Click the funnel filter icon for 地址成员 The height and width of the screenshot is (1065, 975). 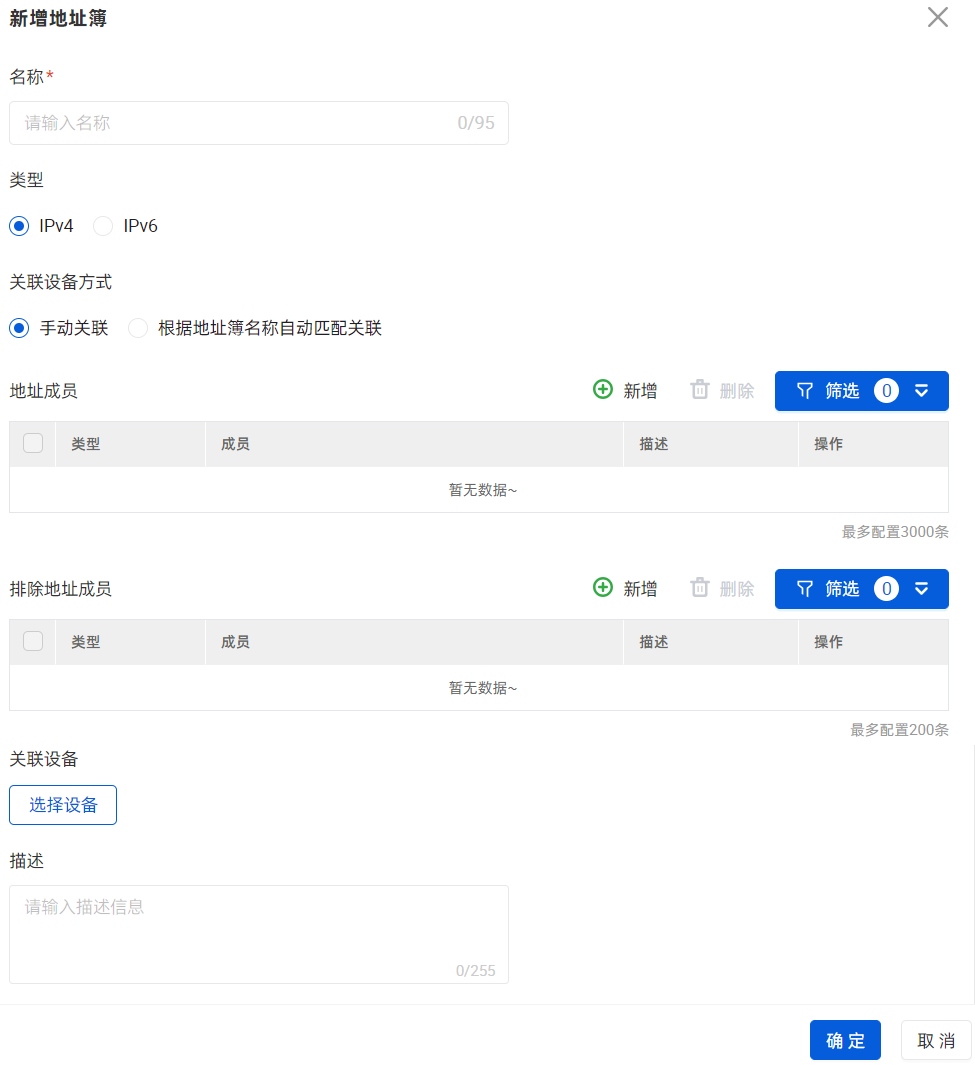point(805,391)
